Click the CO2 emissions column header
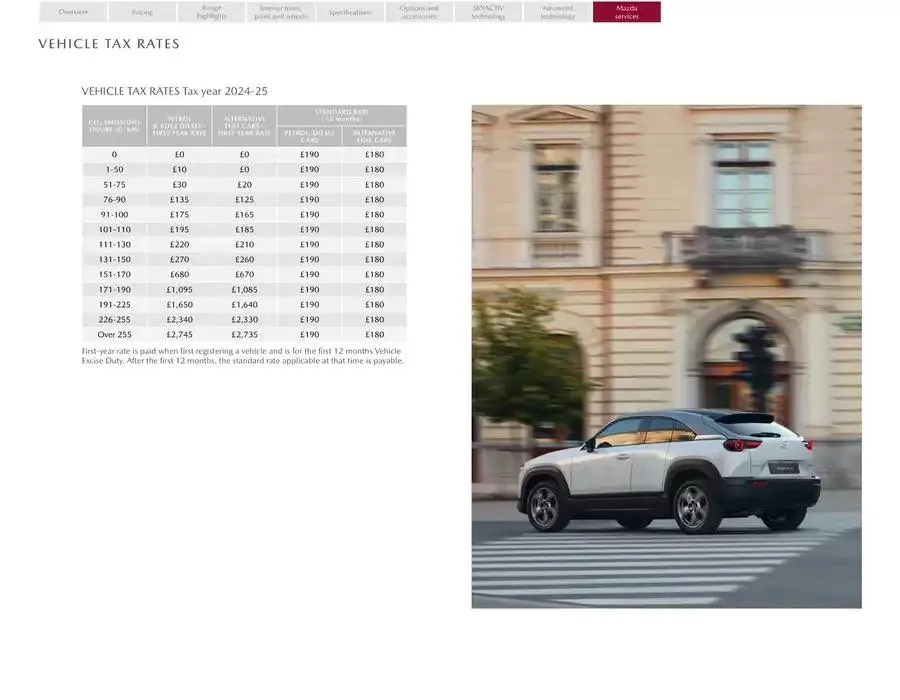This screenshot has height=700, width=900. click(114, 126)
